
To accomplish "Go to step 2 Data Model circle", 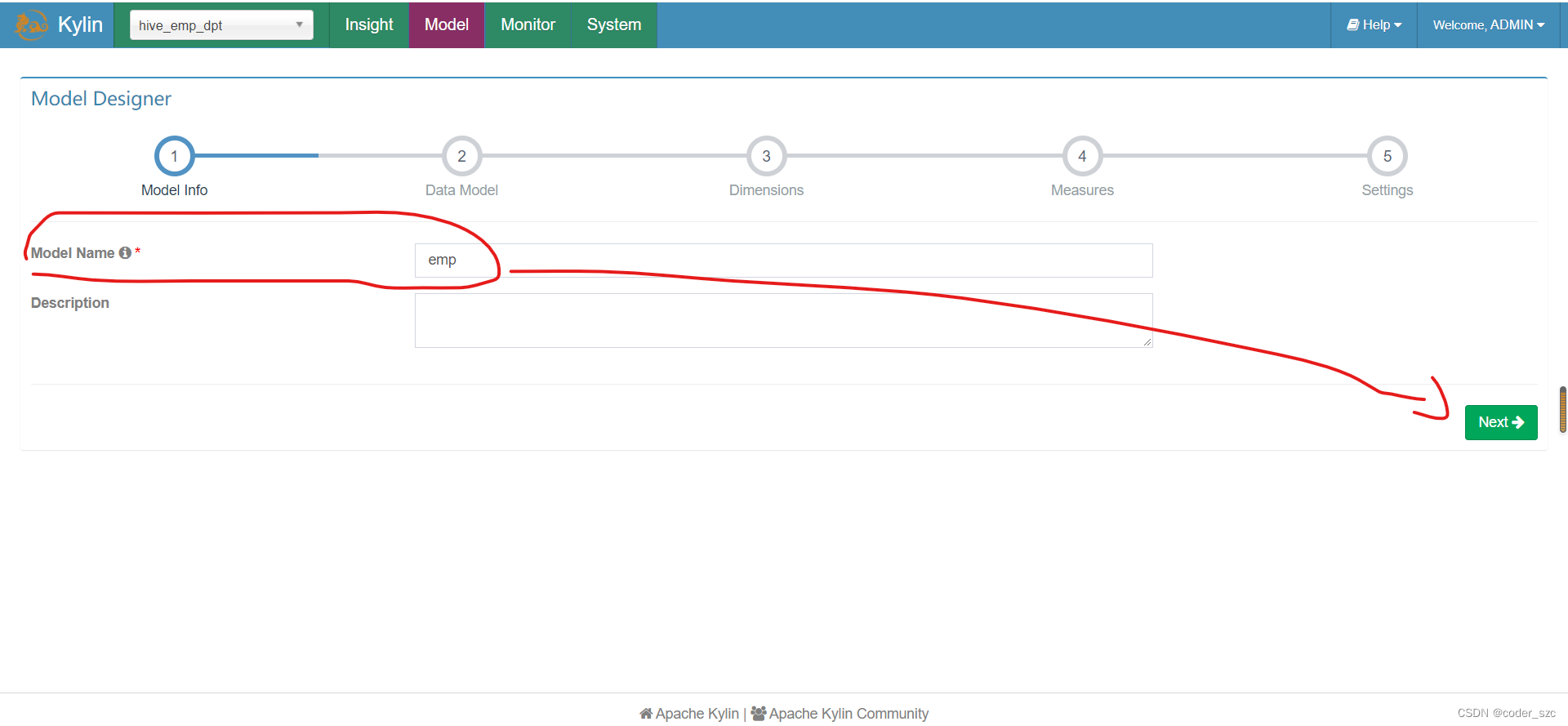I will tap(461, 156).
